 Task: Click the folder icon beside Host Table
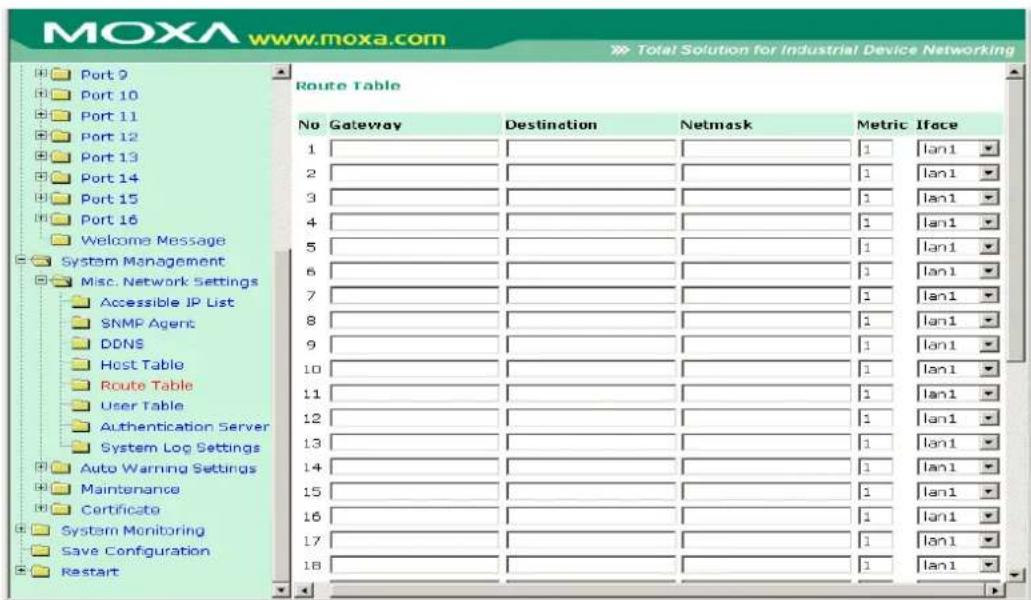pyautogui.click(x=80, y=365)
